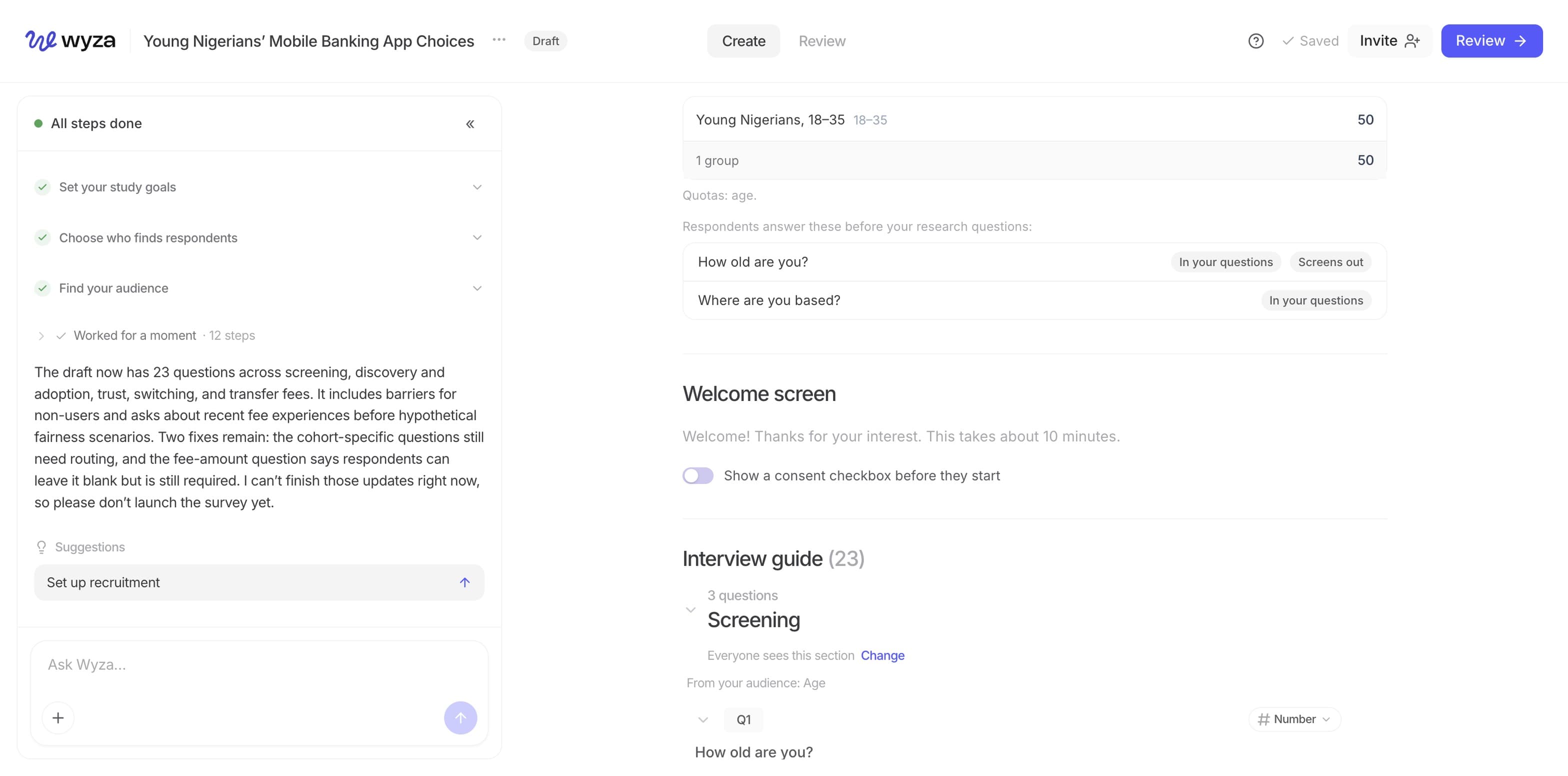Click the study title Young Nigerians' Mobile Banking App Choices
1568x776 pixels.
[308, 41]
